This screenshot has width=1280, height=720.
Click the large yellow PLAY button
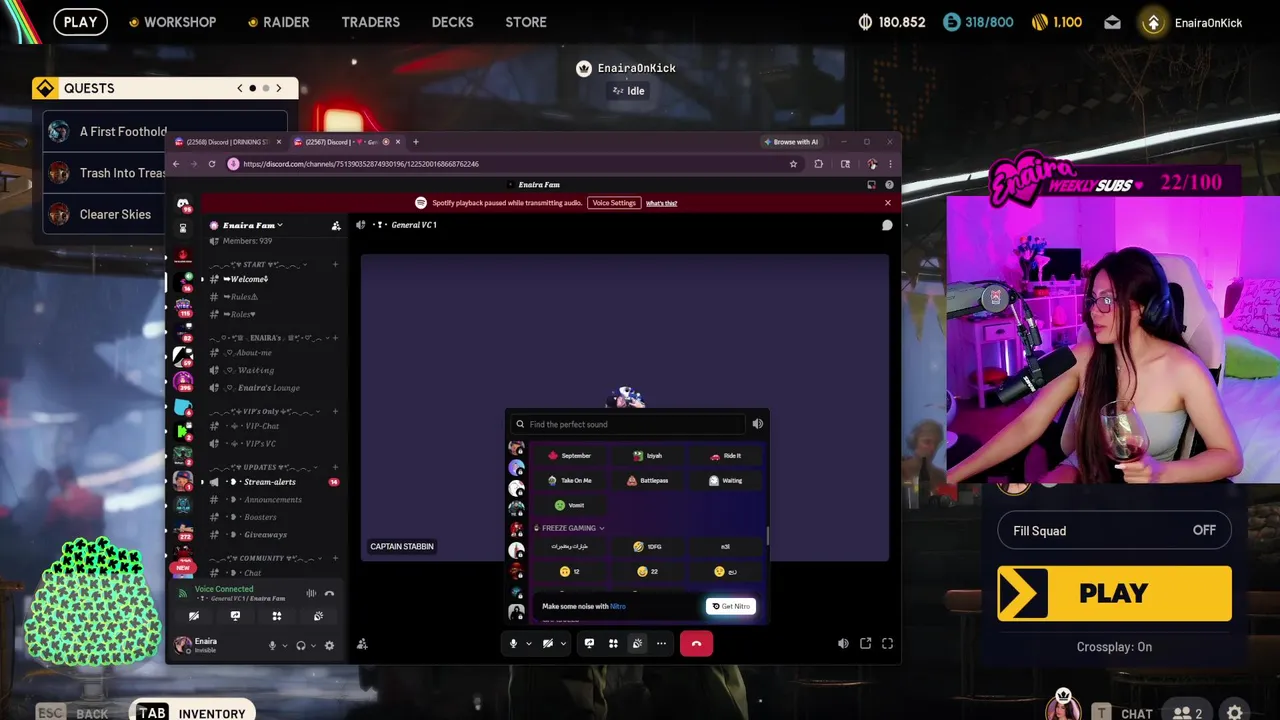[x=1114, y=593]
